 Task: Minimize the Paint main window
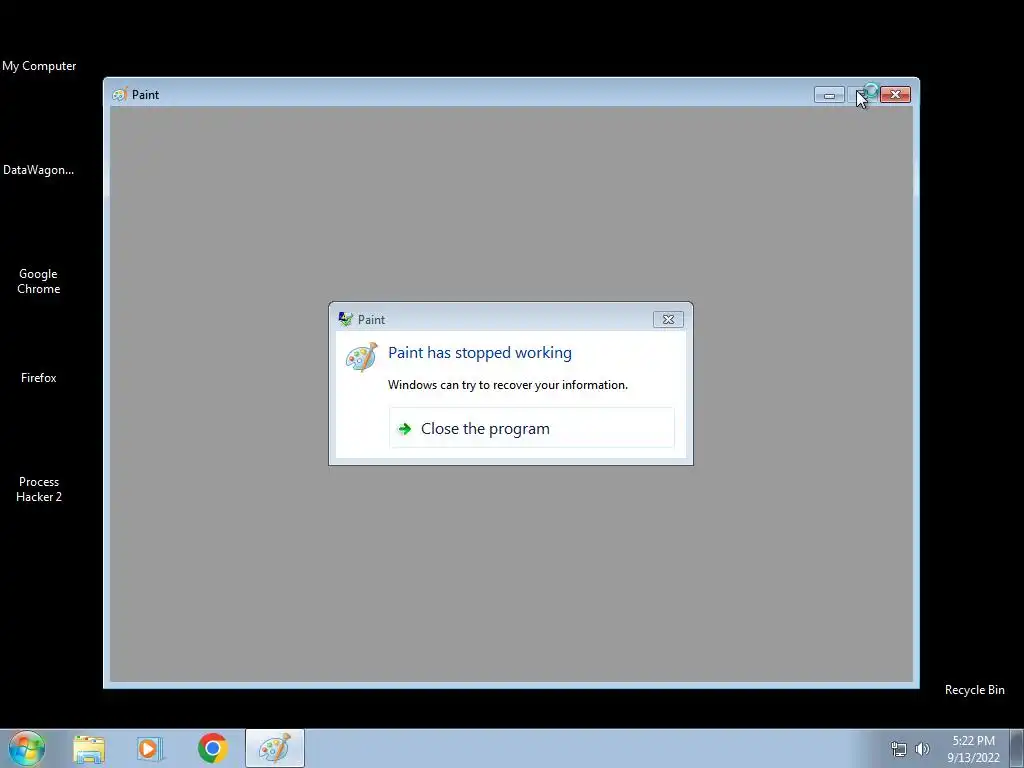(829, 95)
